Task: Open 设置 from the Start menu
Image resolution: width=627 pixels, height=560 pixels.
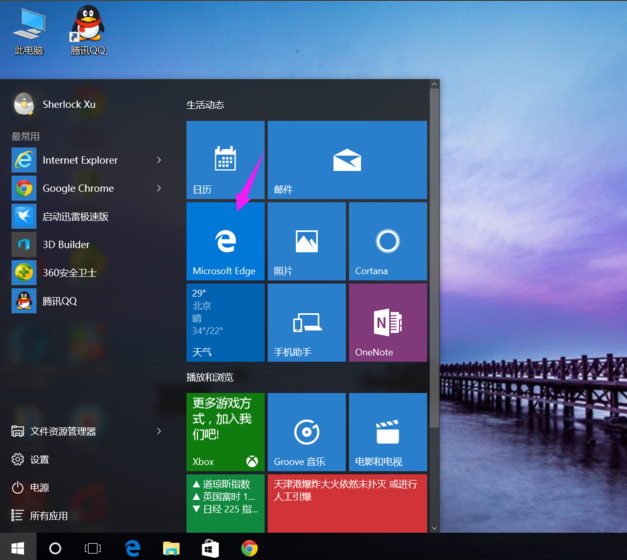Action: (39, 459)
